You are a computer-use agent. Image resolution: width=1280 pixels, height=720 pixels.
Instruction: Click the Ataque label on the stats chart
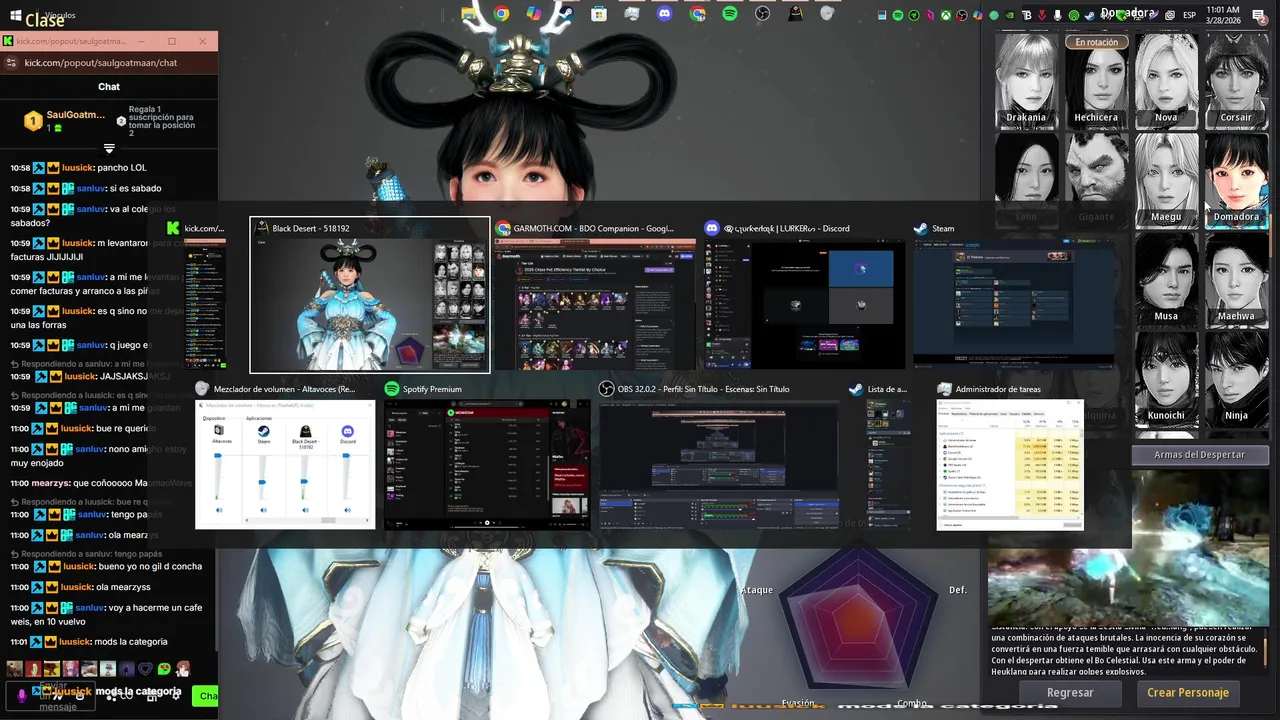[756, 590]
